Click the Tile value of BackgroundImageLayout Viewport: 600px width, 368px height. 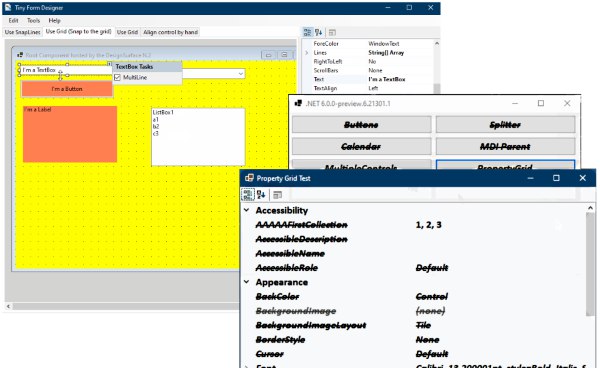click(424, 325)
